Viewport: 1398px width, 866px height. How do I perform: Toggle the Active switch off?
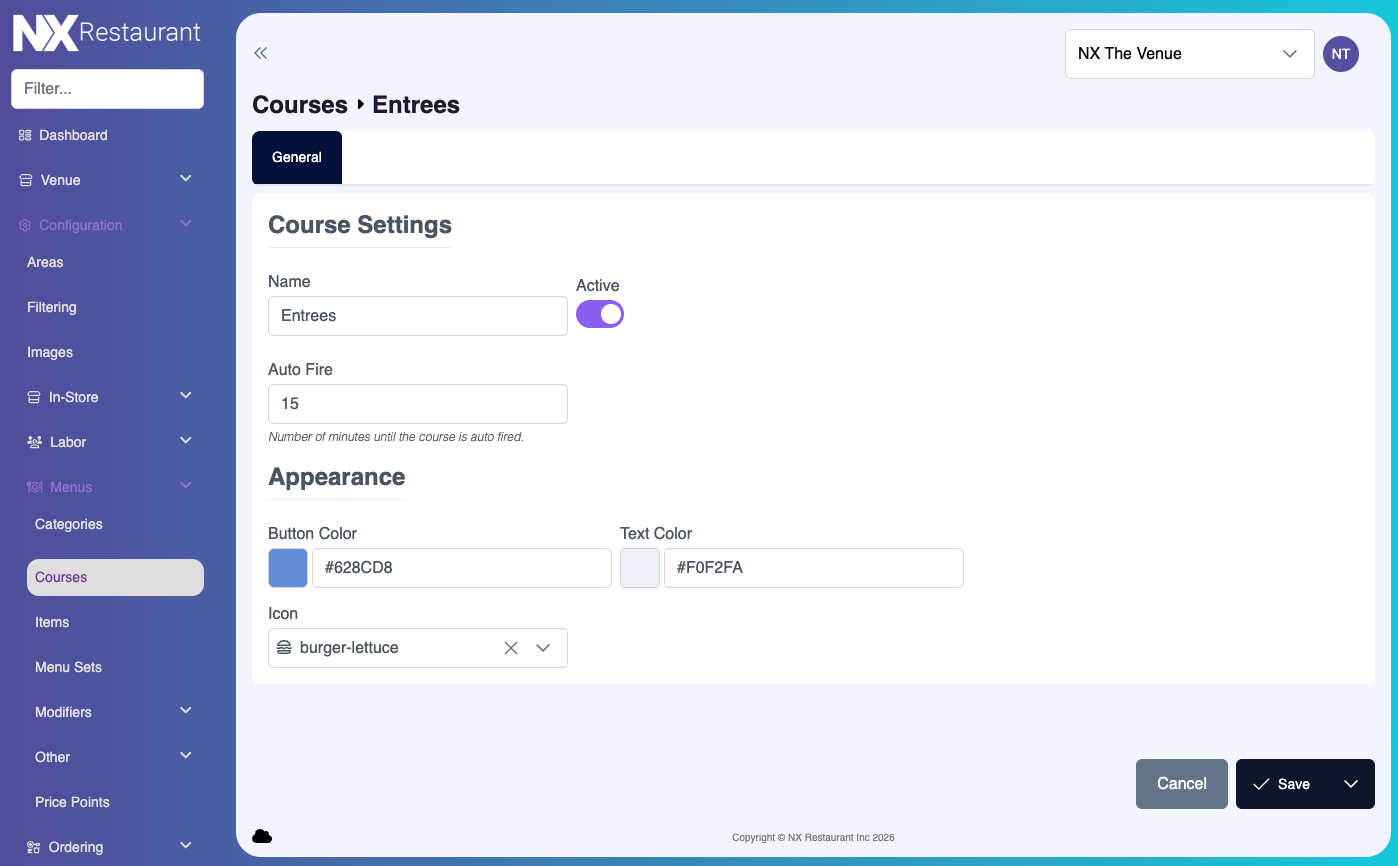click(x=600, y=315)
